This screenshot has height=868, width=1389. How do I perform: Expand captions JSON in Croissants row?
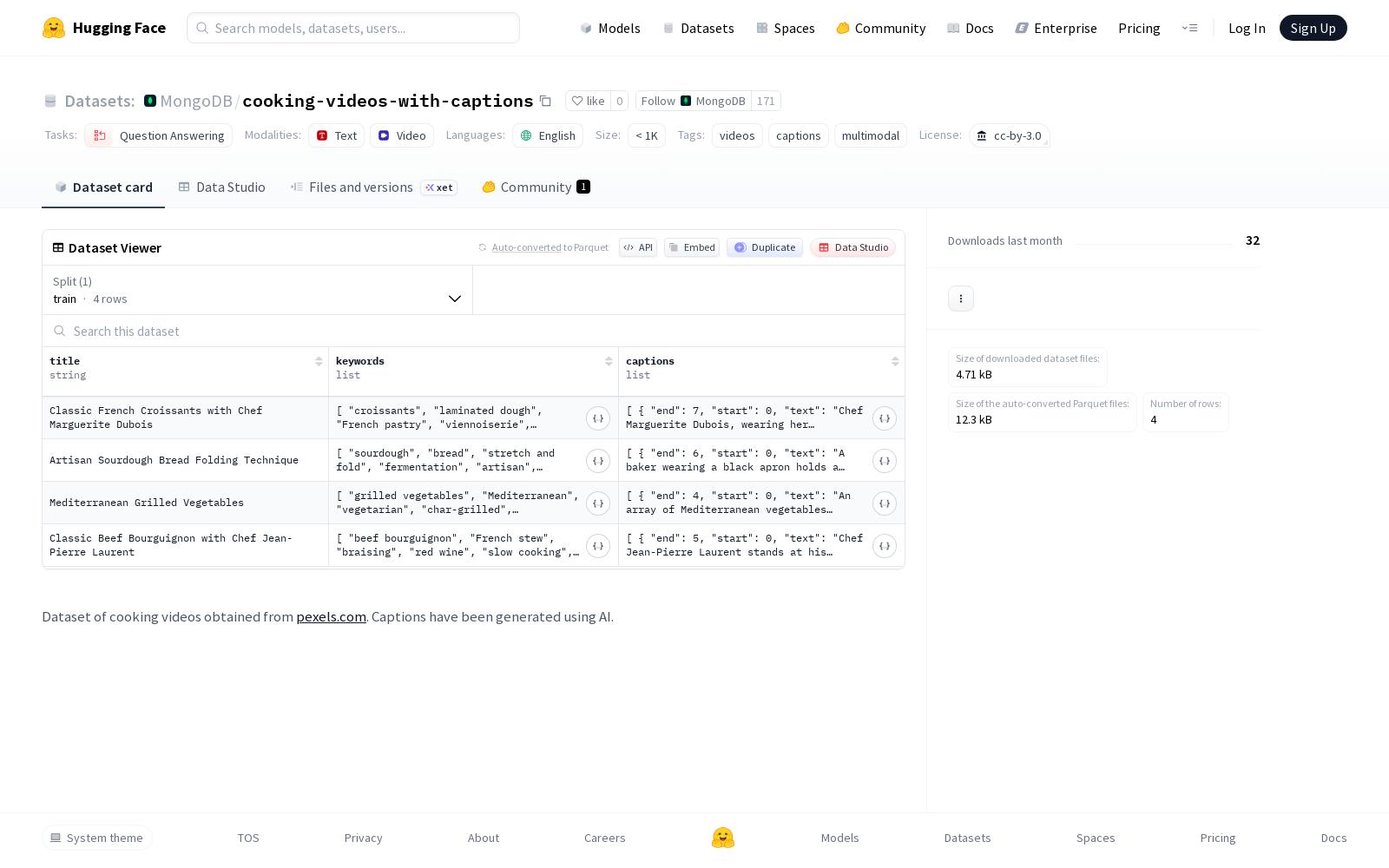[x=885, y=418]
